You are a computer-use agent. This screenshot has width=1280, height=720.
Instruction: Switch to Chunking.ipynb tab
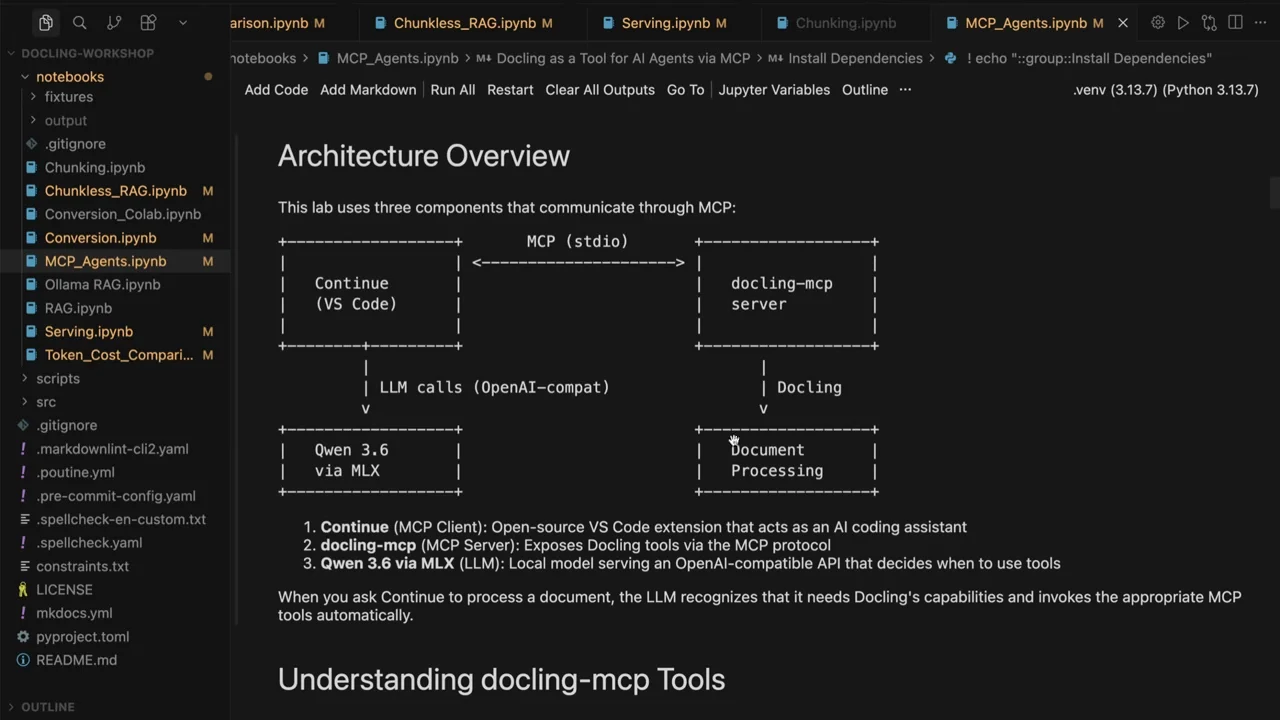pos(846,22)
